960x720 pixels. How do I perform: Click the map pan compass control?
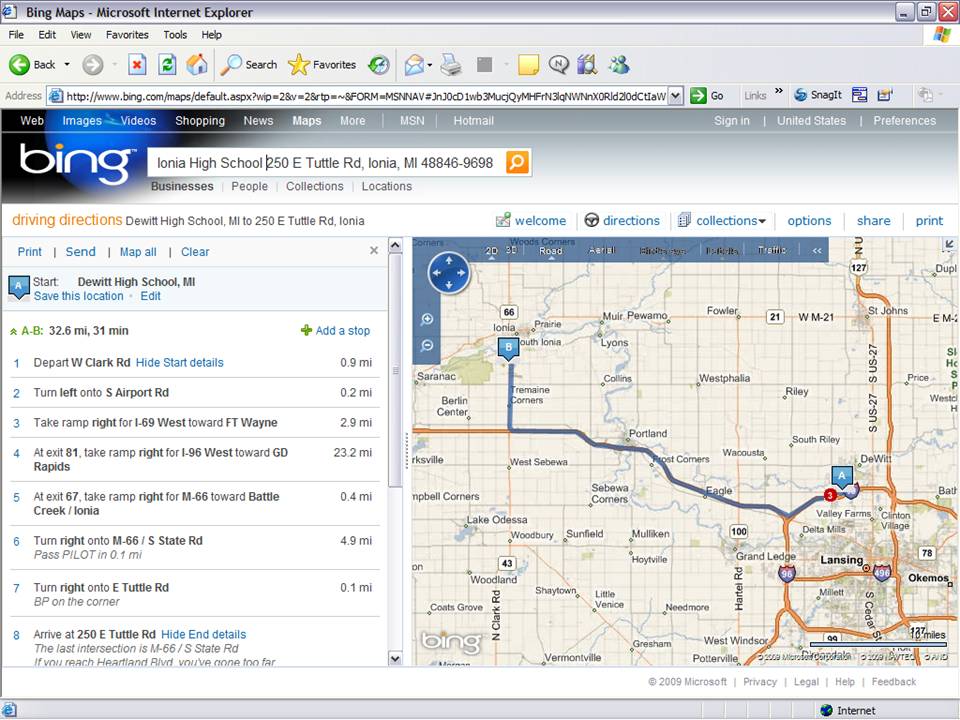coord(449,272)
